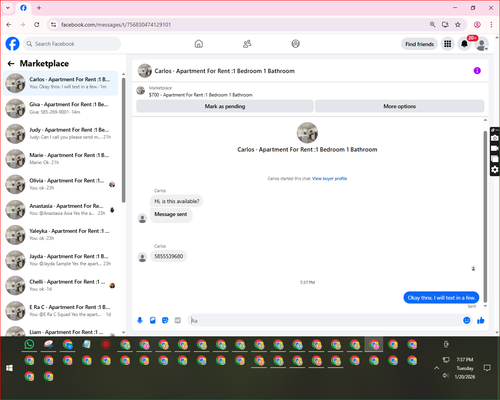Screen dimensions: 500x400
Task: Open the red record app in taskbar
Action: pos(106,344)
